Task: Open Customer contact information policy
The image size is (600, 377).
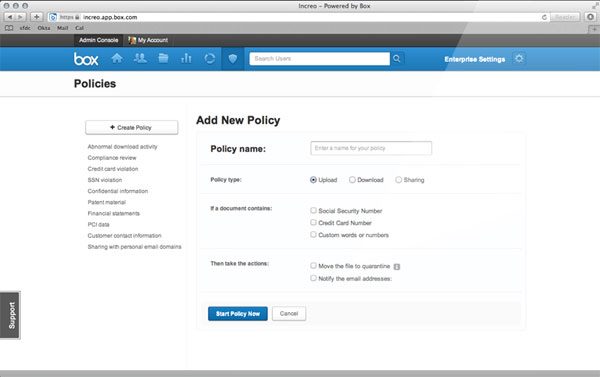Action: 124,236
